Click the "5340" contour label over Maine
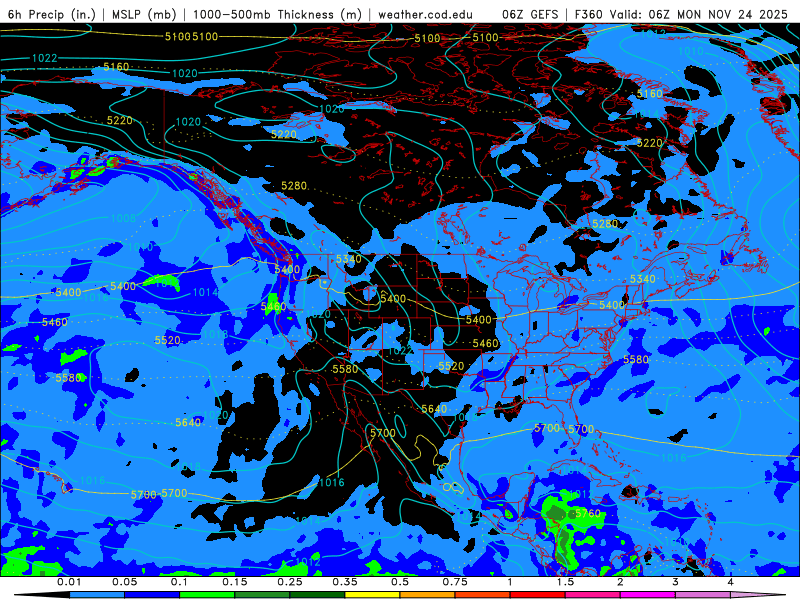 [642, 279]
